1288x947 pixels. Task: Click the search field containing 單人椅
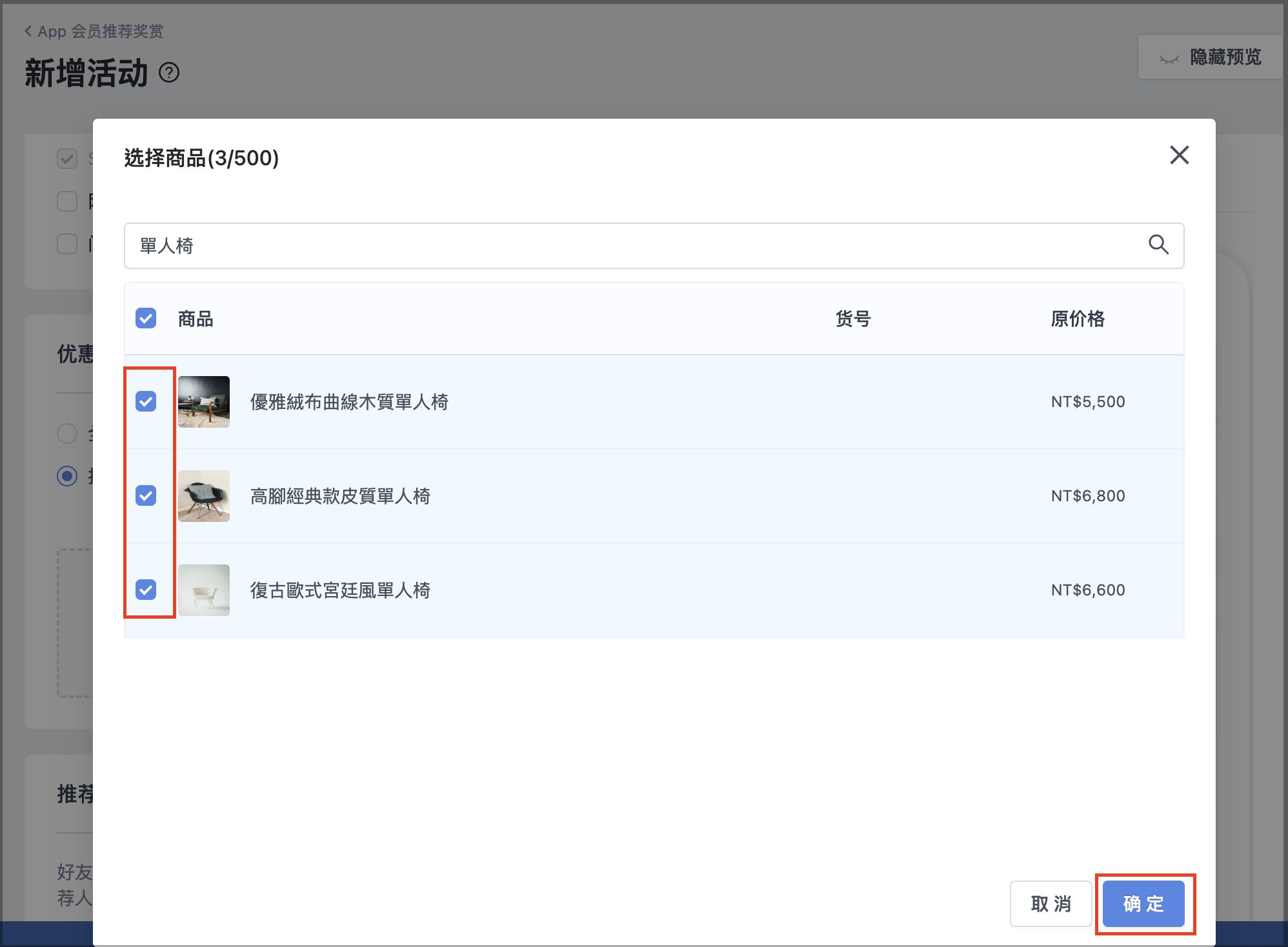pos(654,246)
